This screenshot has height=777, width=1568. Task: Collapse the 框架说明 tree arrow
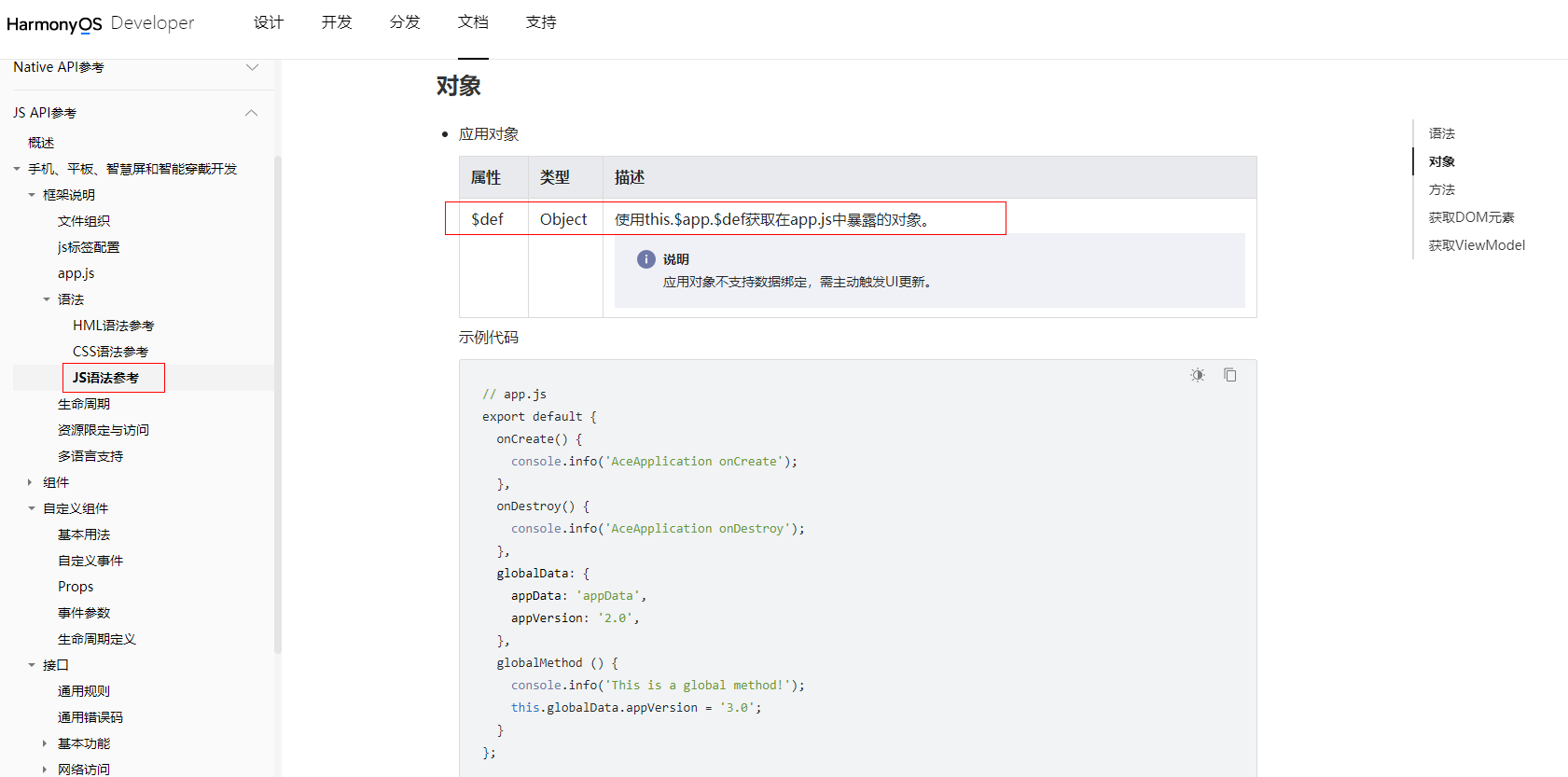pos(32,195)
